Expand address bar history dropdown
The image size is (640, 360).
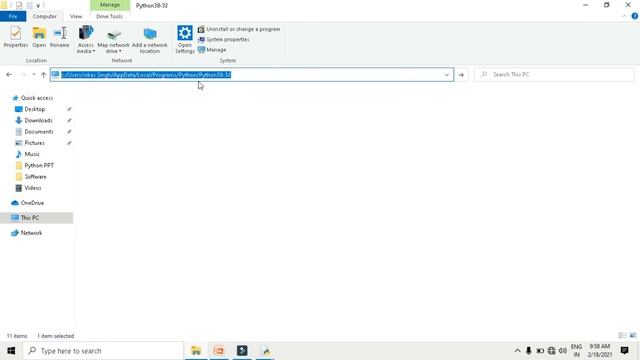pos(447,75)
